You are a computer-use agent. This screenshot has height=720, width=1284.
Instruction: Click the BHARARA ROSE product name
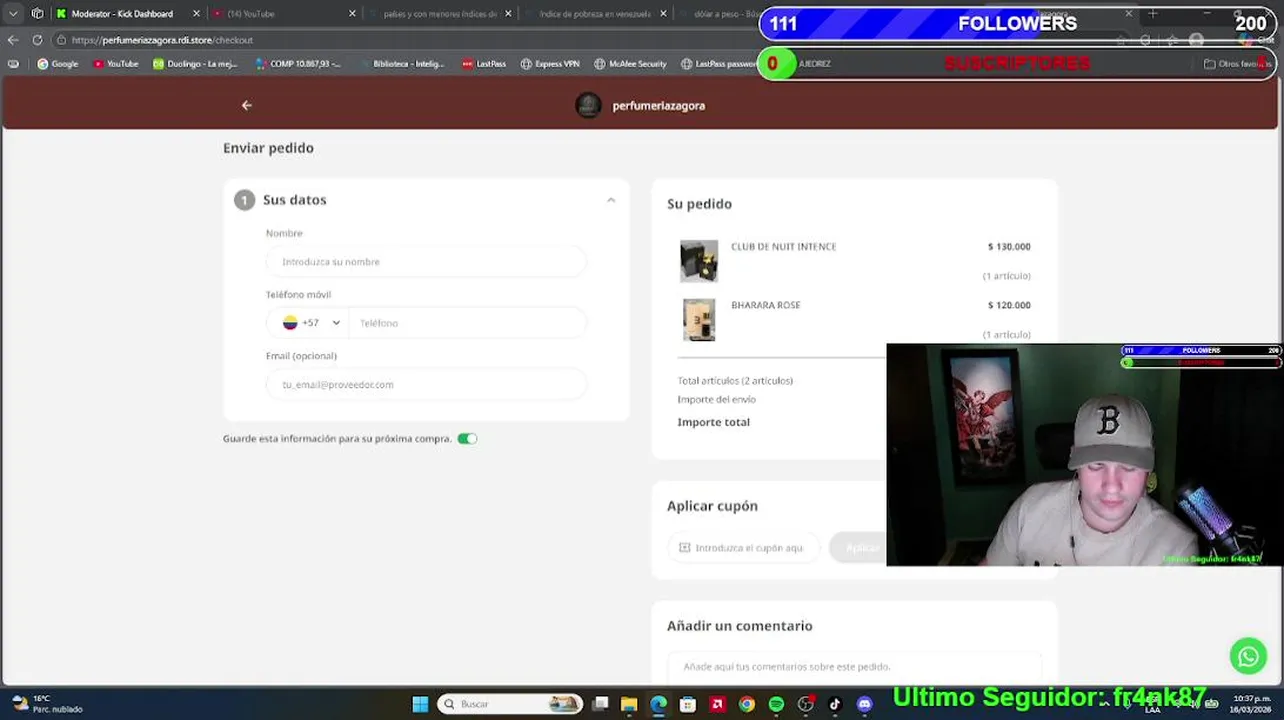(766, 305)
